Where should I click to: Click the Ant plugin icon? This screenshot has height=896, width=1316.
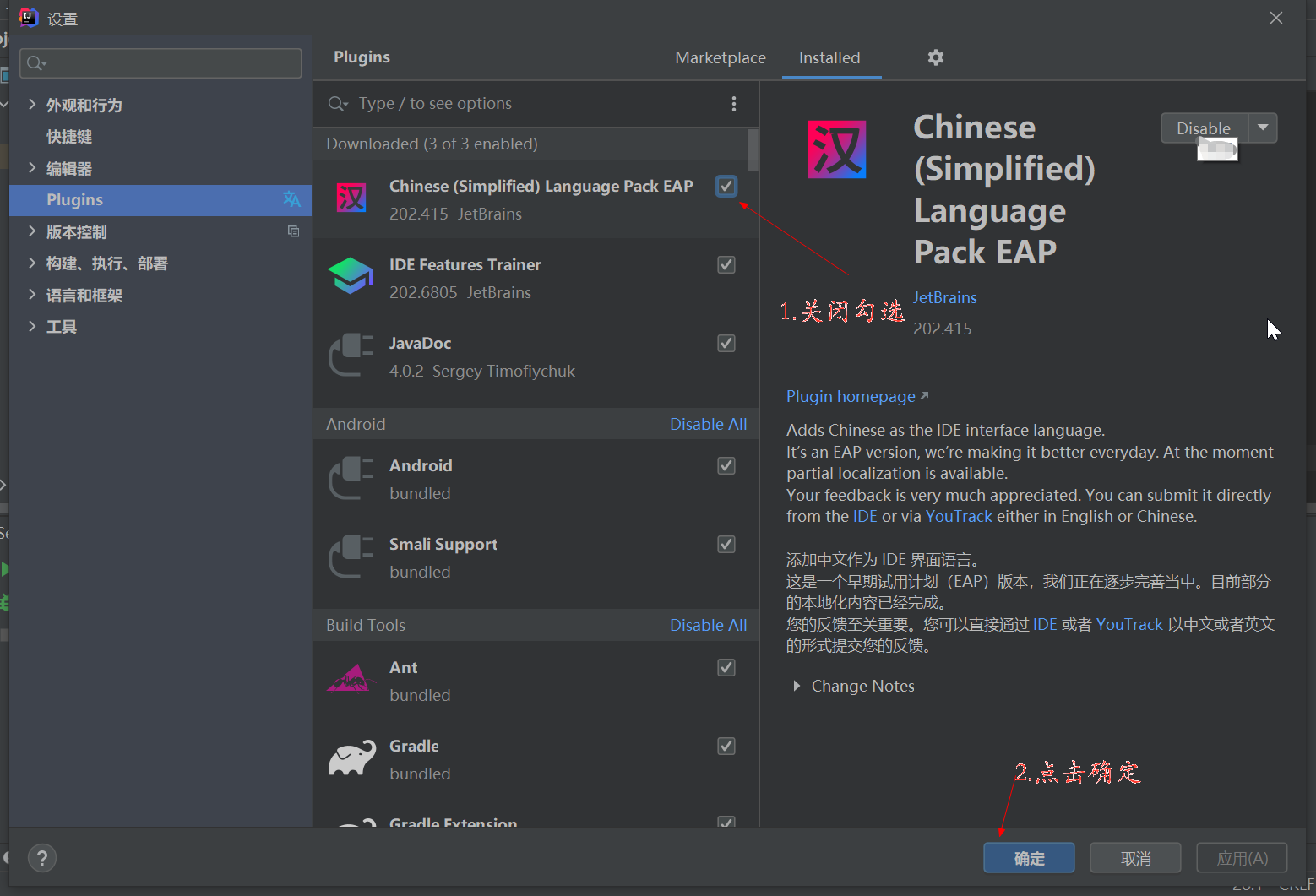[x=351, y=679]
